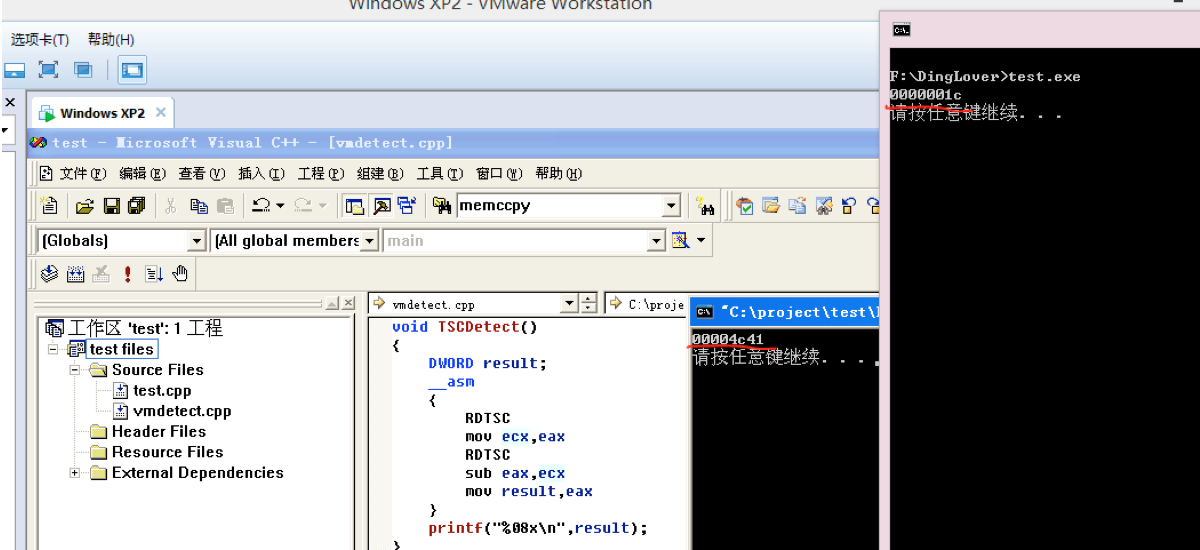Open the memccpy find combo dropdown
1200x550 pixels.
[671, 206]
